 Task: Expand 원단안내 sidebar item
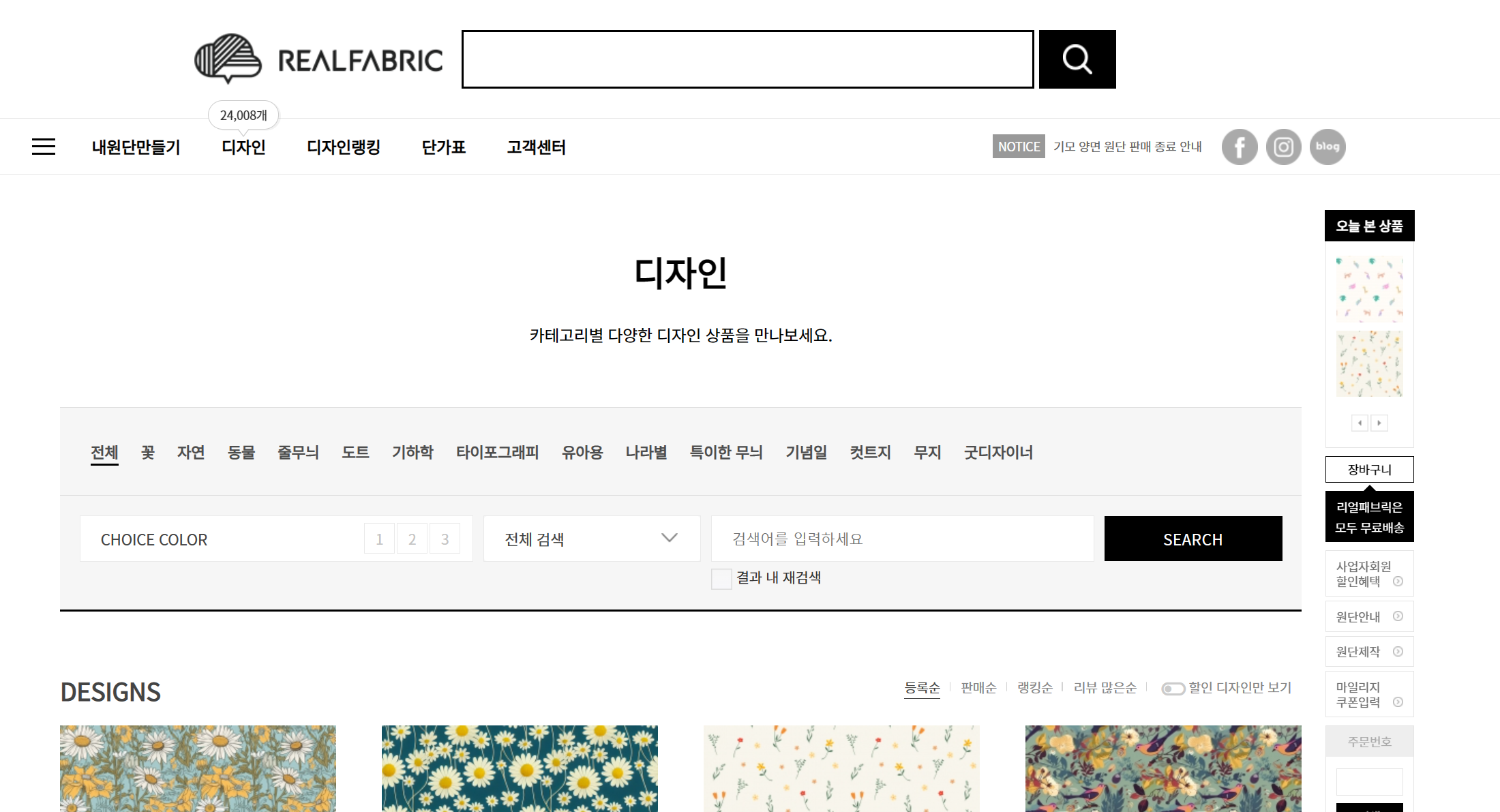pos(1369,616)
